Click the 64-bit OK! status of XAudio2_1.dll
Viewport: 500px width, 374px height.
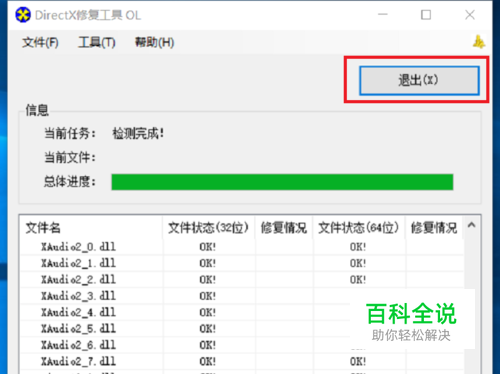[x=358, y=263]
